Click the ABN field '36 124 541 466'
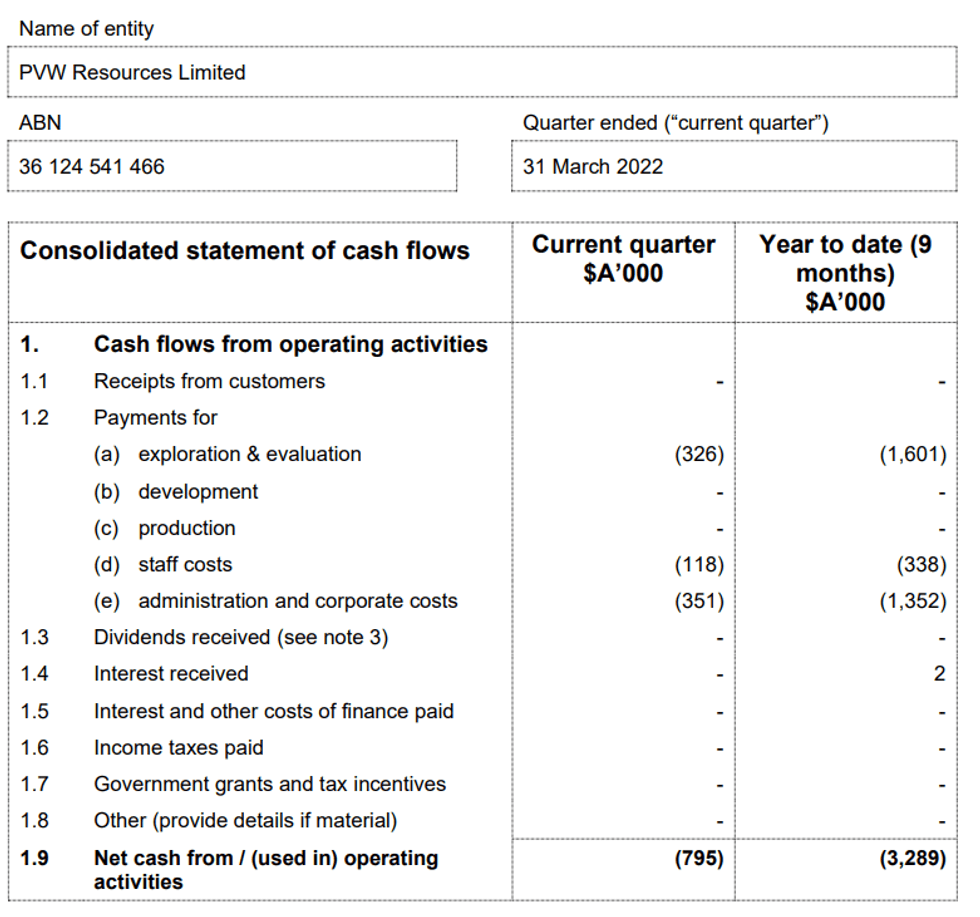This screenshot has height=917, width=980. [x=232, y=166]
